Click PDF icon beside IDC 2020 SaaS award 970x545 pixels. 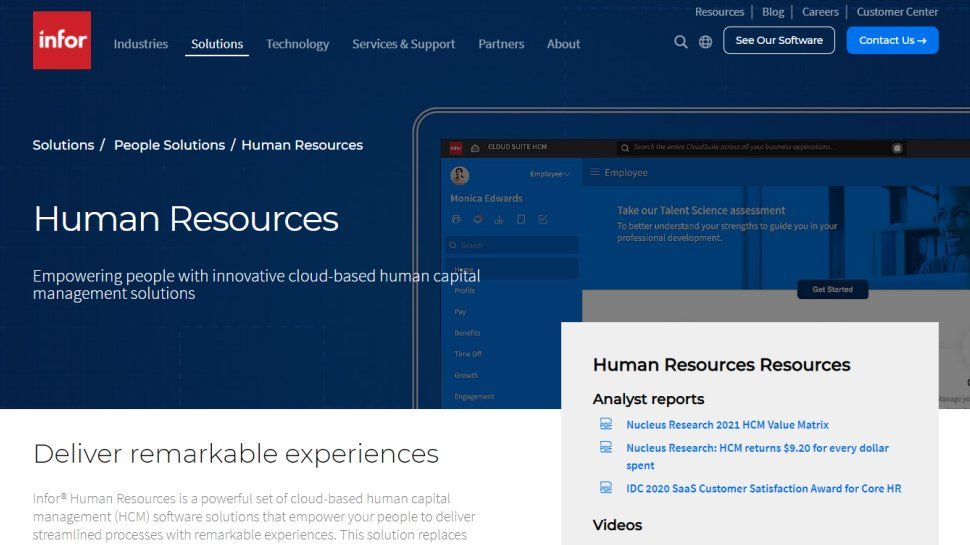(x=606, y=487)
